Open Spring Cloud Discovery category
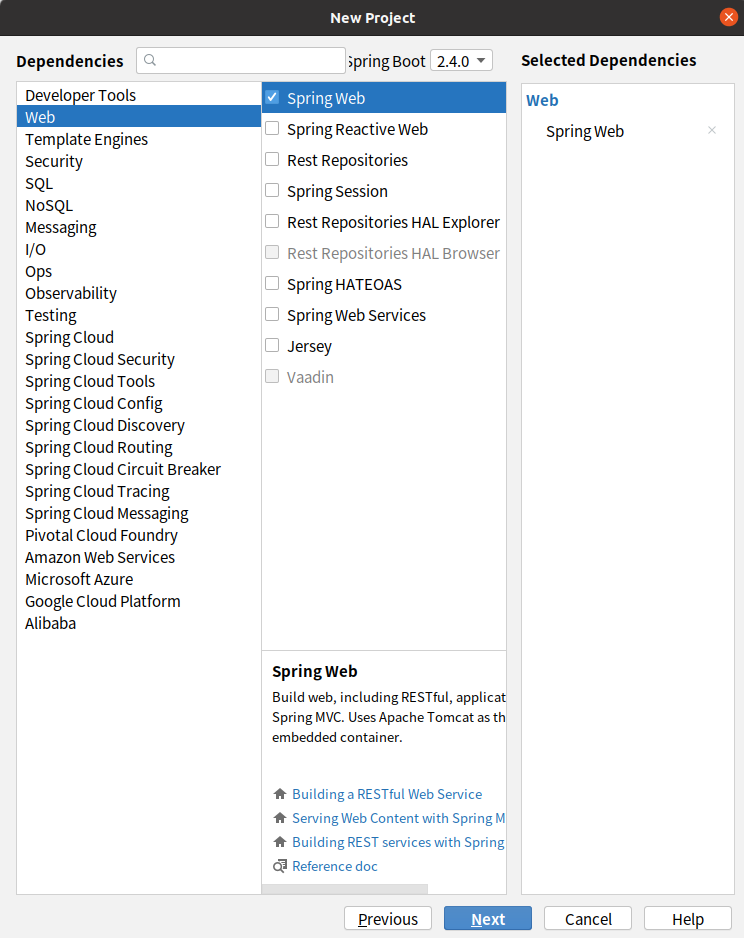744x938 pixels. tap(139, 425)
